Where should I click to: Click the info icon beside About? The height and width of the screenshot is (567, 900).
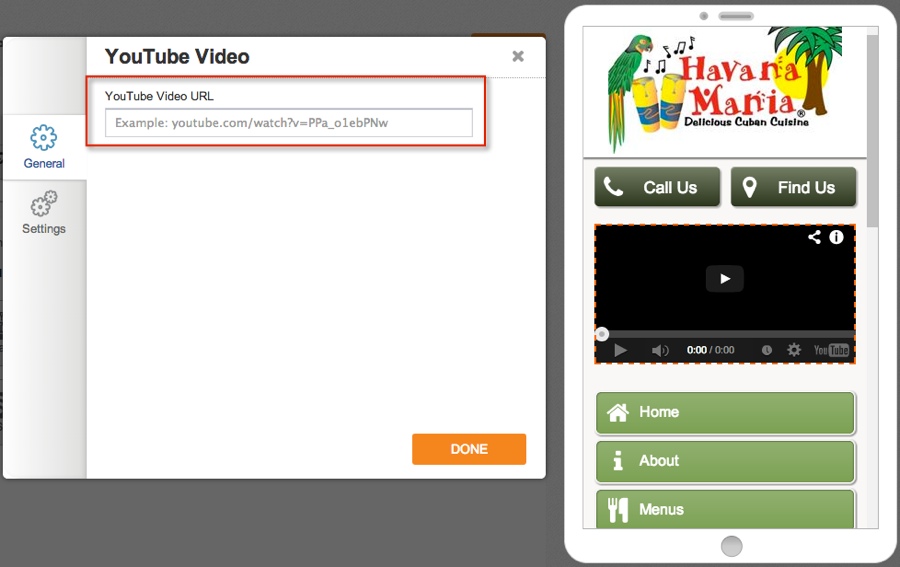[x=618, y=460]
